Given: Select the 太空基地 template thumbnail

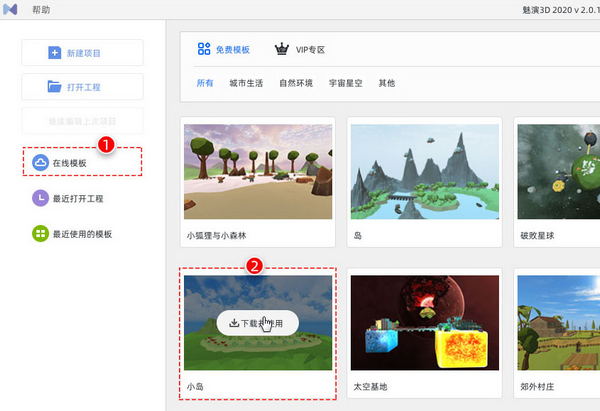Looking at the screenshot, I should pyautogui.click(x=423, y=323).
